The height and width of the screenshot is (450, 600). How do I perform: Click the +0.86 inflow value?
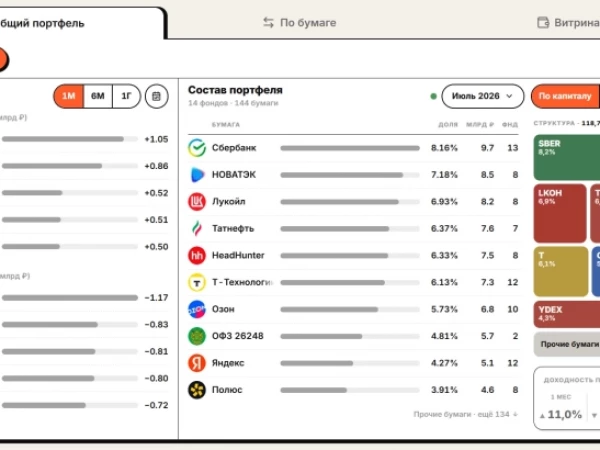click(156, 166)
